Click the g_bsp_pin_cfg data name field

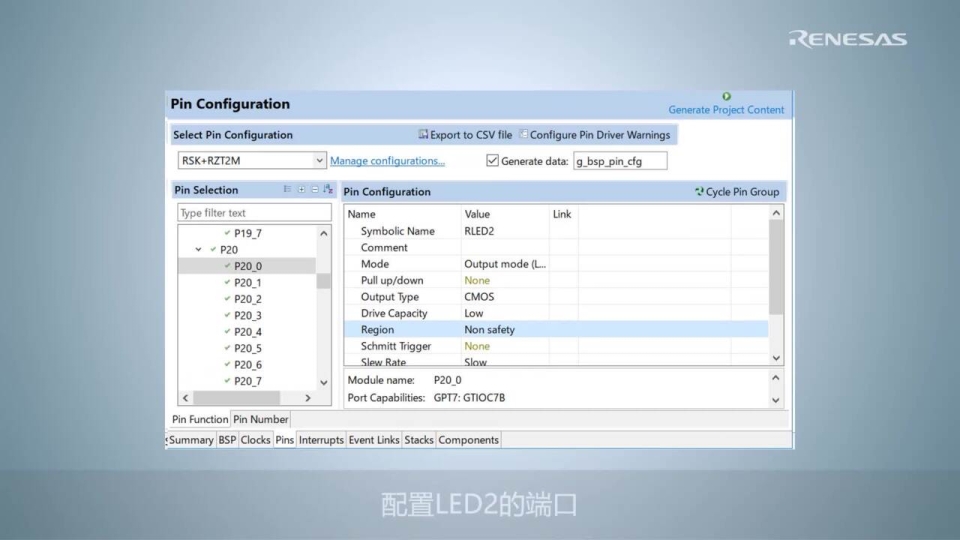point(620,161)
